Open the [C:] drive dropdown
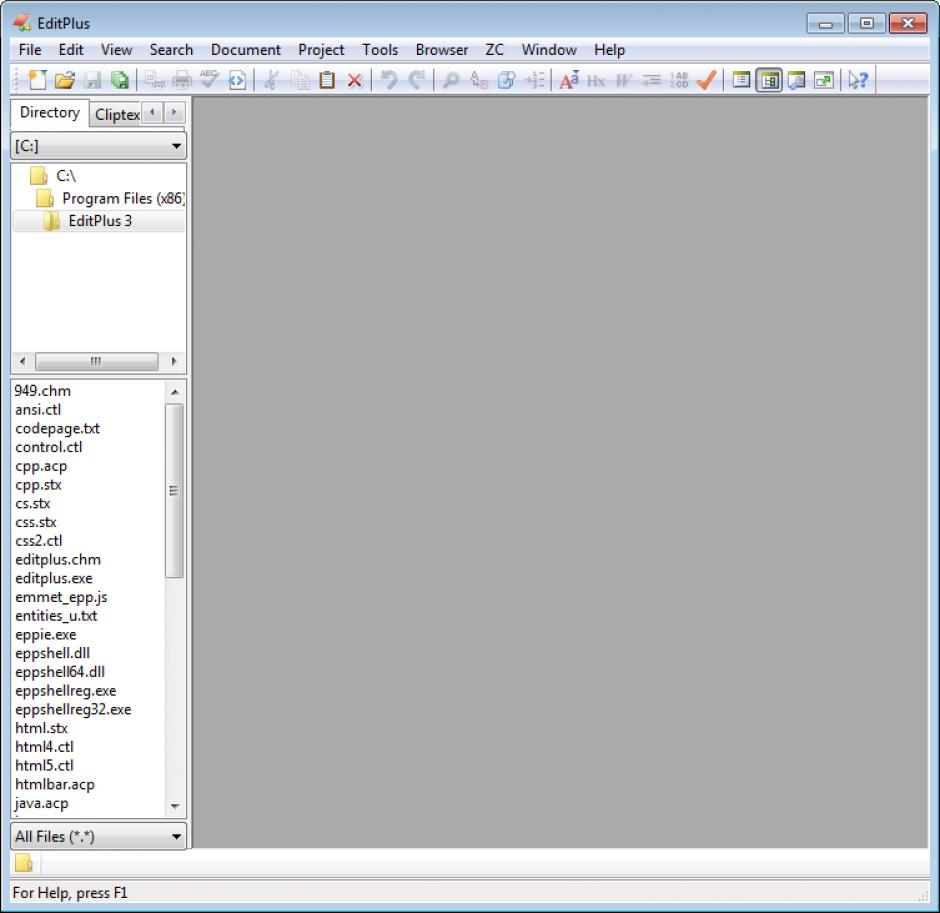The height and width of the screenshot is (913, 940). [99, 146]
